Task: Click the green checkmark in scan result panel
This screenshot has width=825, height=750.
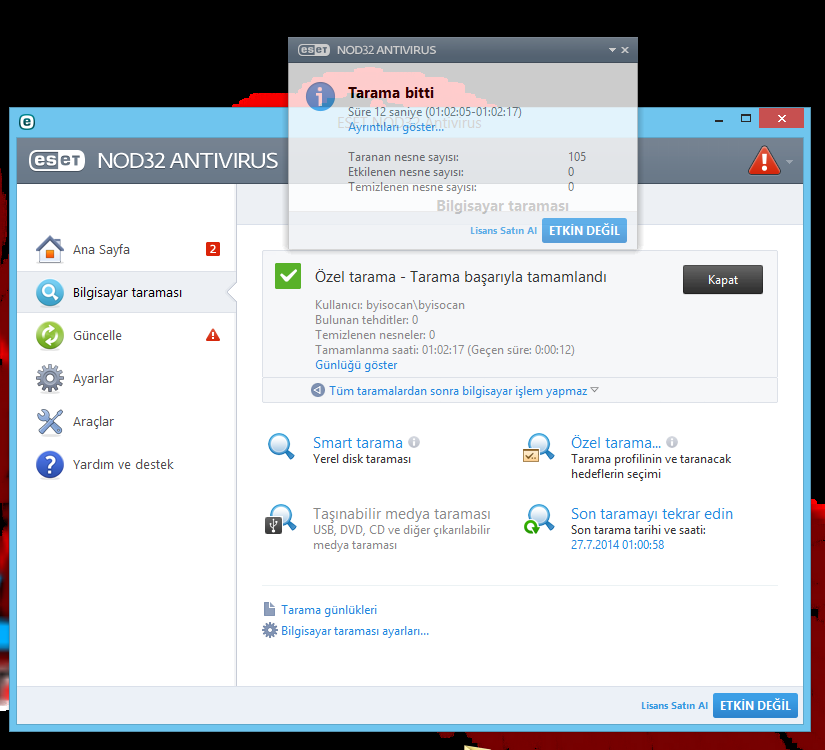Action: point(288,276)
